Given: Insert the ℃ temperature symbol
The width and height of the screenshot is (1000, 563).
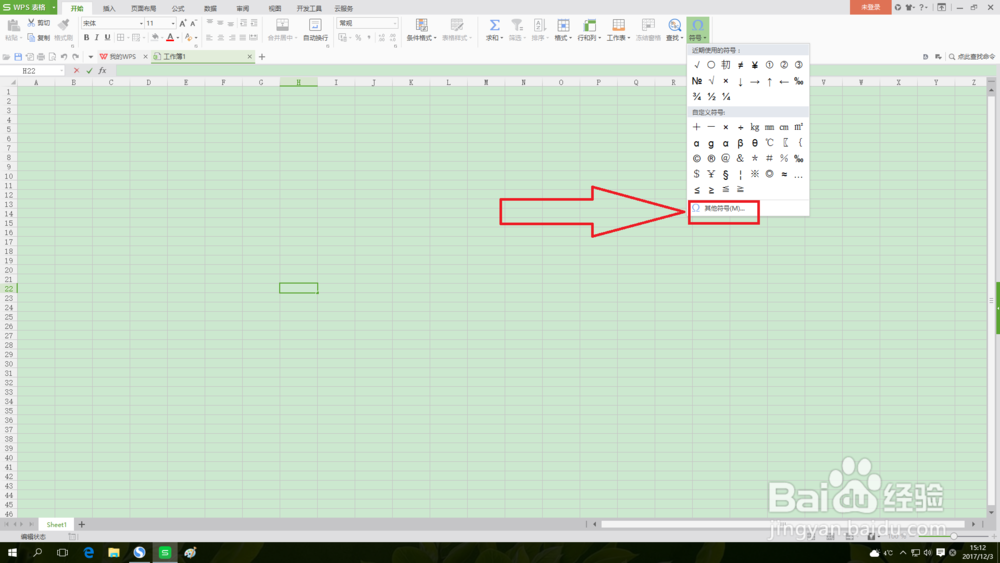Looking at the screenshot, I should coord(770,143).
